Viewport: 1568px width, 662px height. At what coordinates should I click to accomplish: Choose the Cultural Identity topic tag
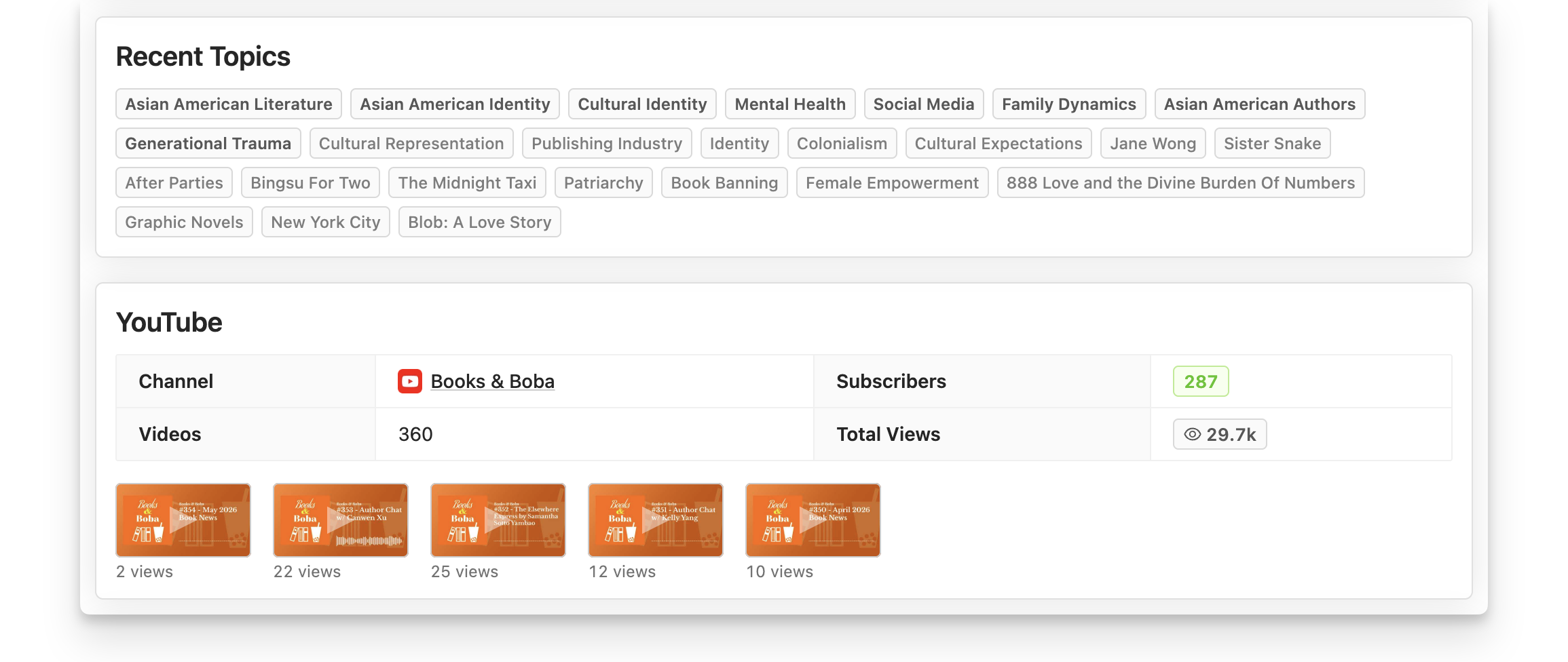point(642,104)
